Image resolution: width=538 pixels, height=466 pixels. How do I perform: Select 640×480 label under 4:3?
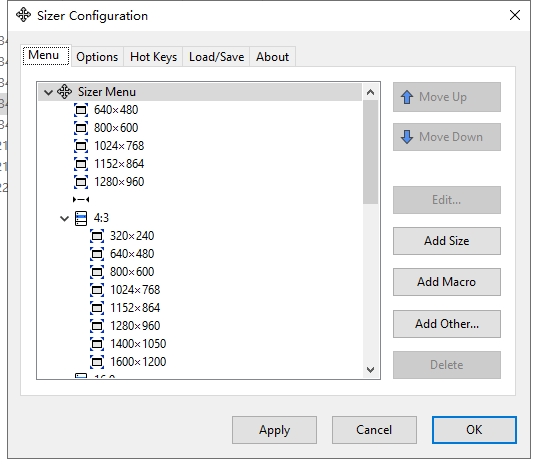(132, 254)
